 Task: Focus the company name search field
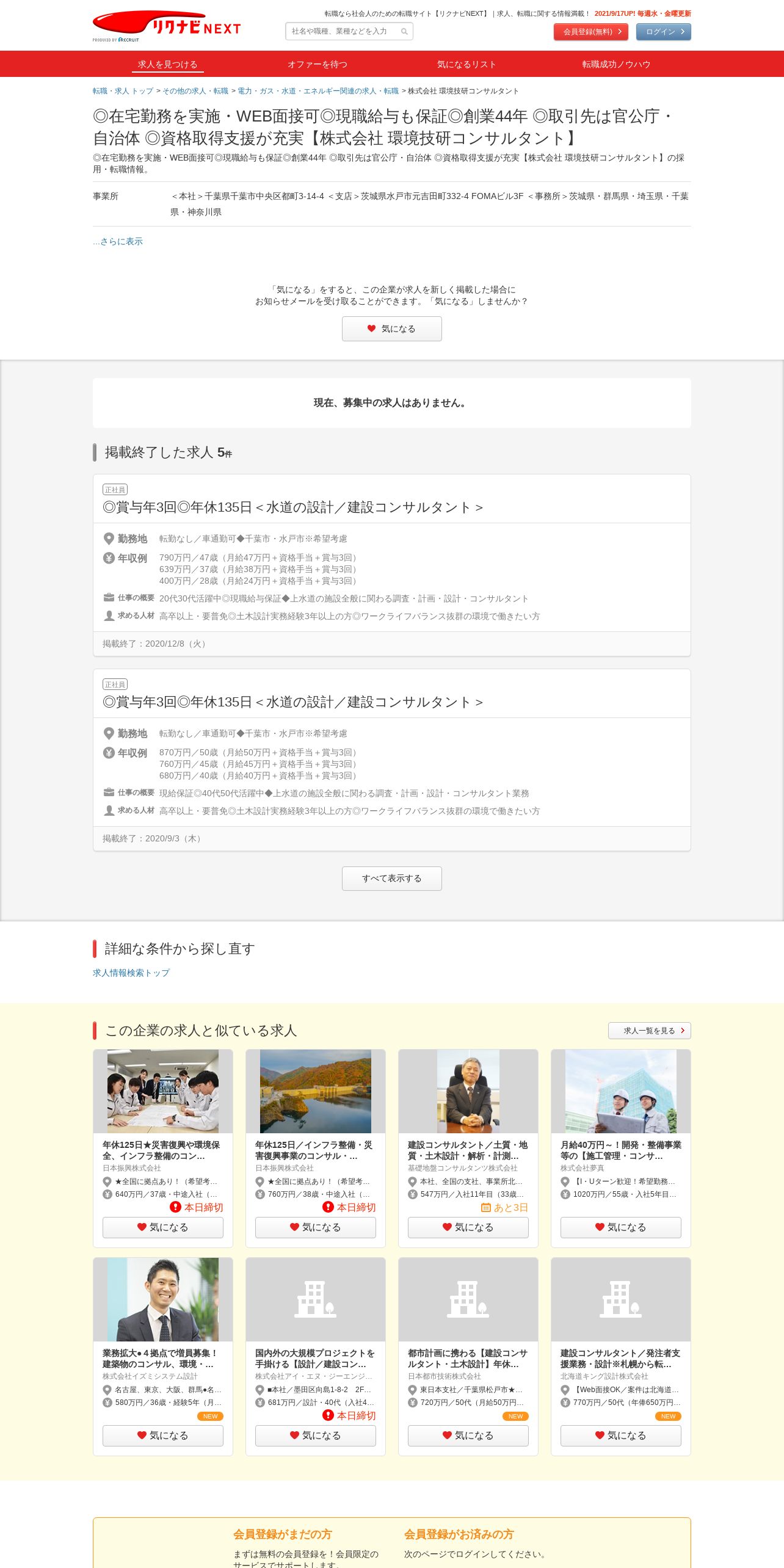click(x=349, y=31)
